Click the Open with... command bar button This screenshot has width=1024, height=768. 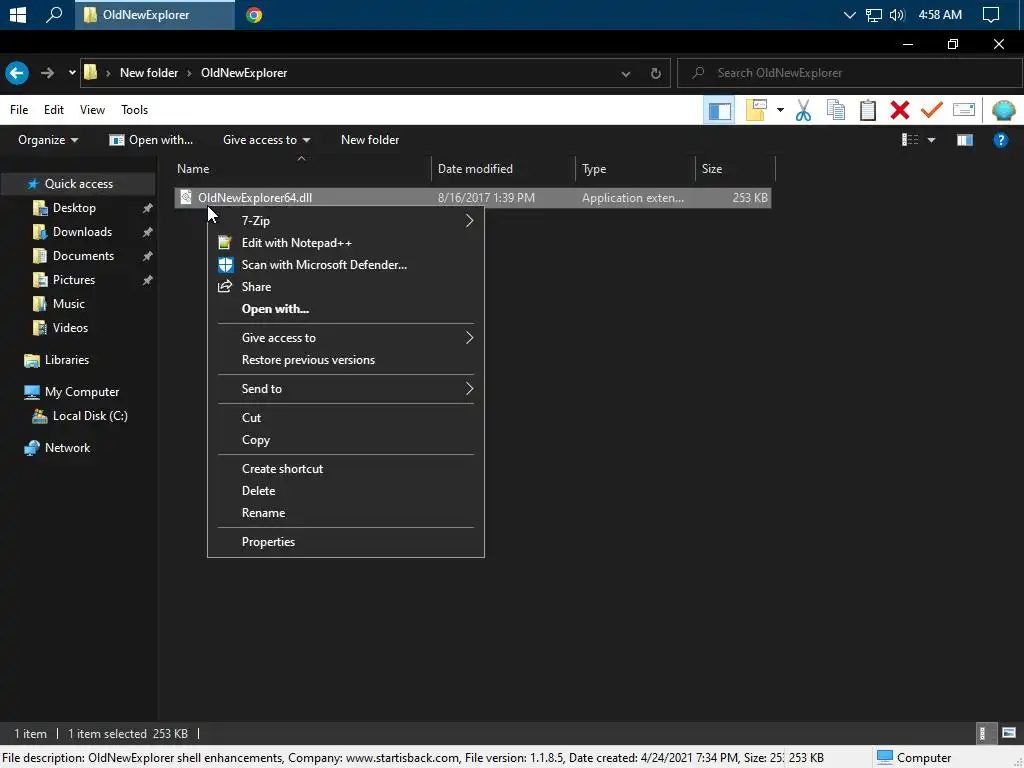tap(151, 140)
